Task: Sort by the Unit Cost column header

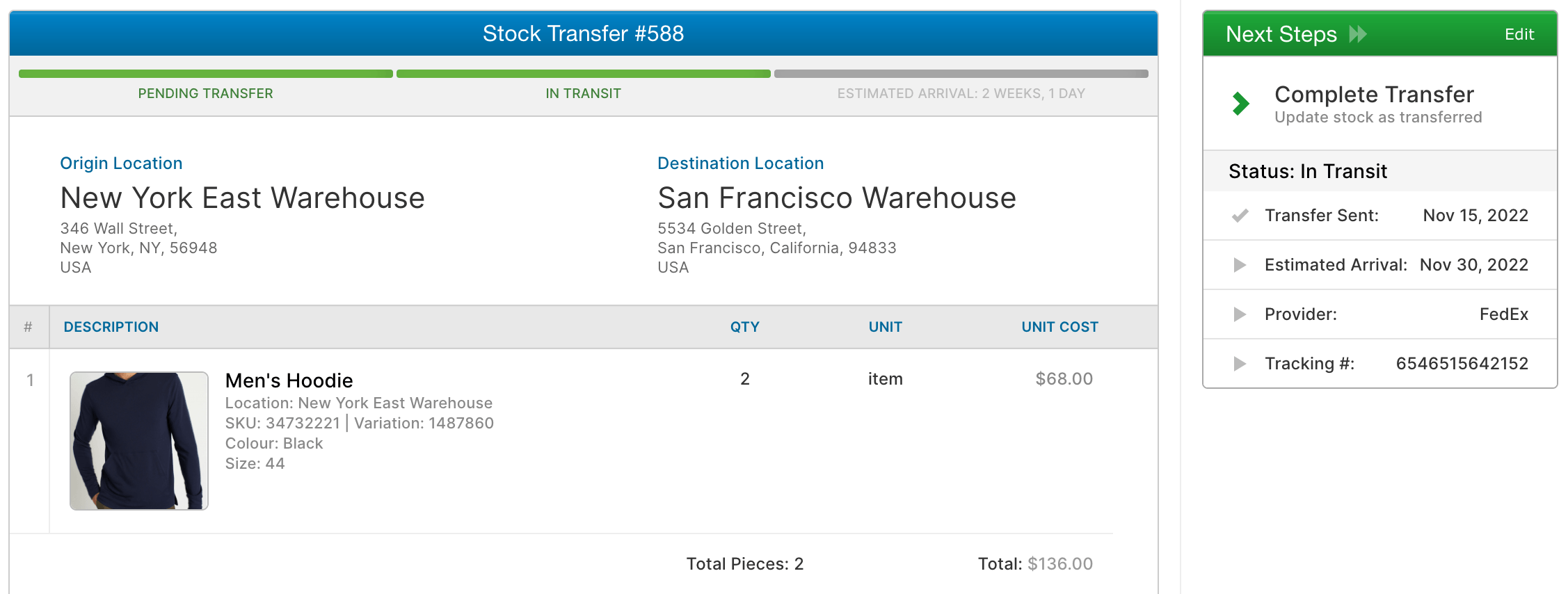Action: click(1059, 327)
